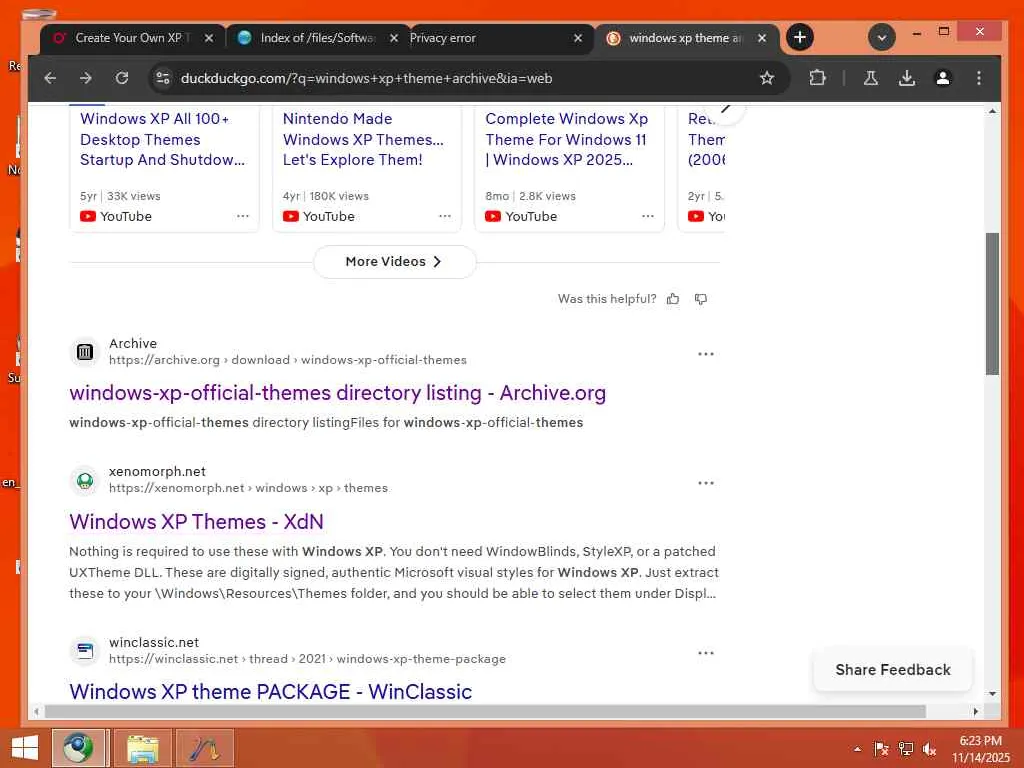Open the network tray icon

pyautogui.click(x=905, y=749)
